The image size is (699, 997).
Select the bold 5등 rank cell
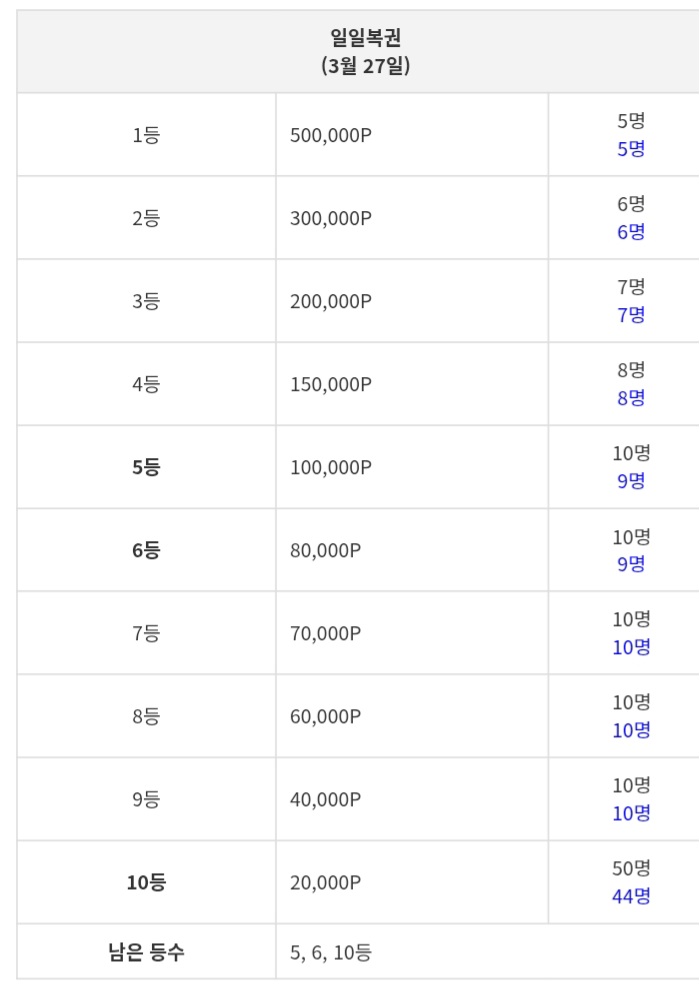146,467
